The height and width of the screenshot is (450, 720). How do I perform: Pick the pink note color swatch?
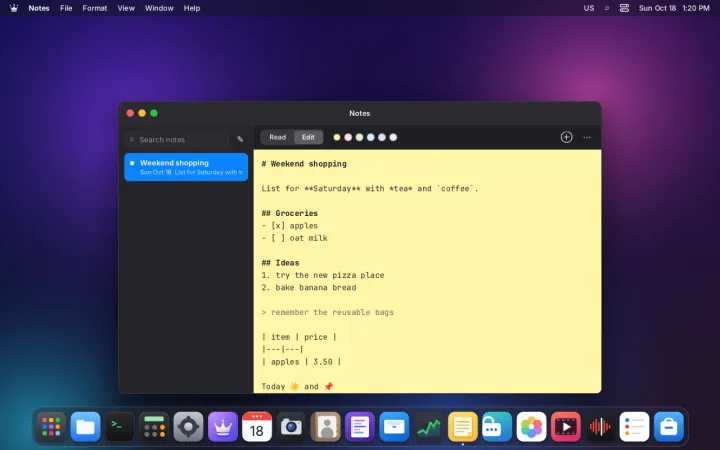348,137
